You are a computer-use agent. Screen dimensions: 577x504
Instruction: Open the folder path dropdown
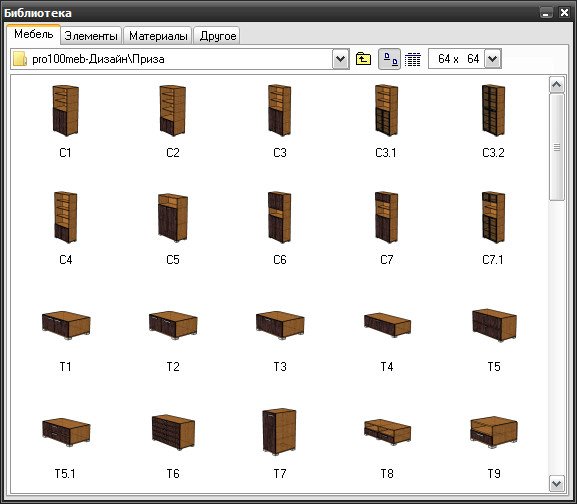[x=340, y=59]
